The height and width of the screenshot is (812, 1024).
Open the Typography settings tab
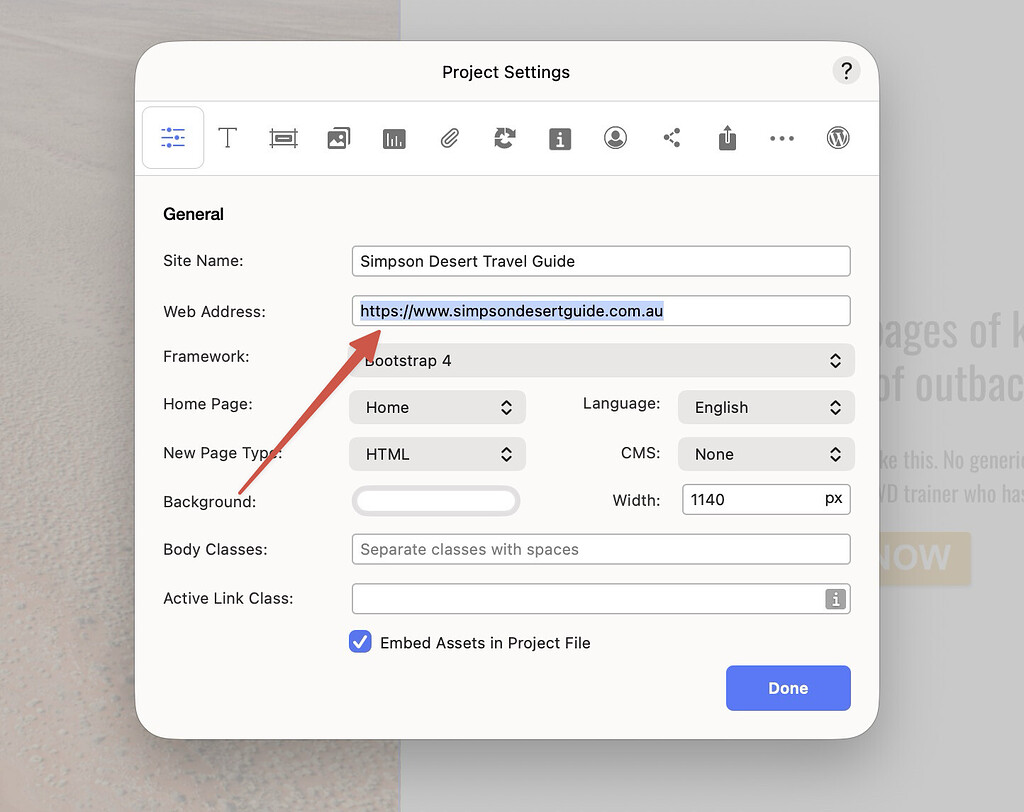point(227,138)
